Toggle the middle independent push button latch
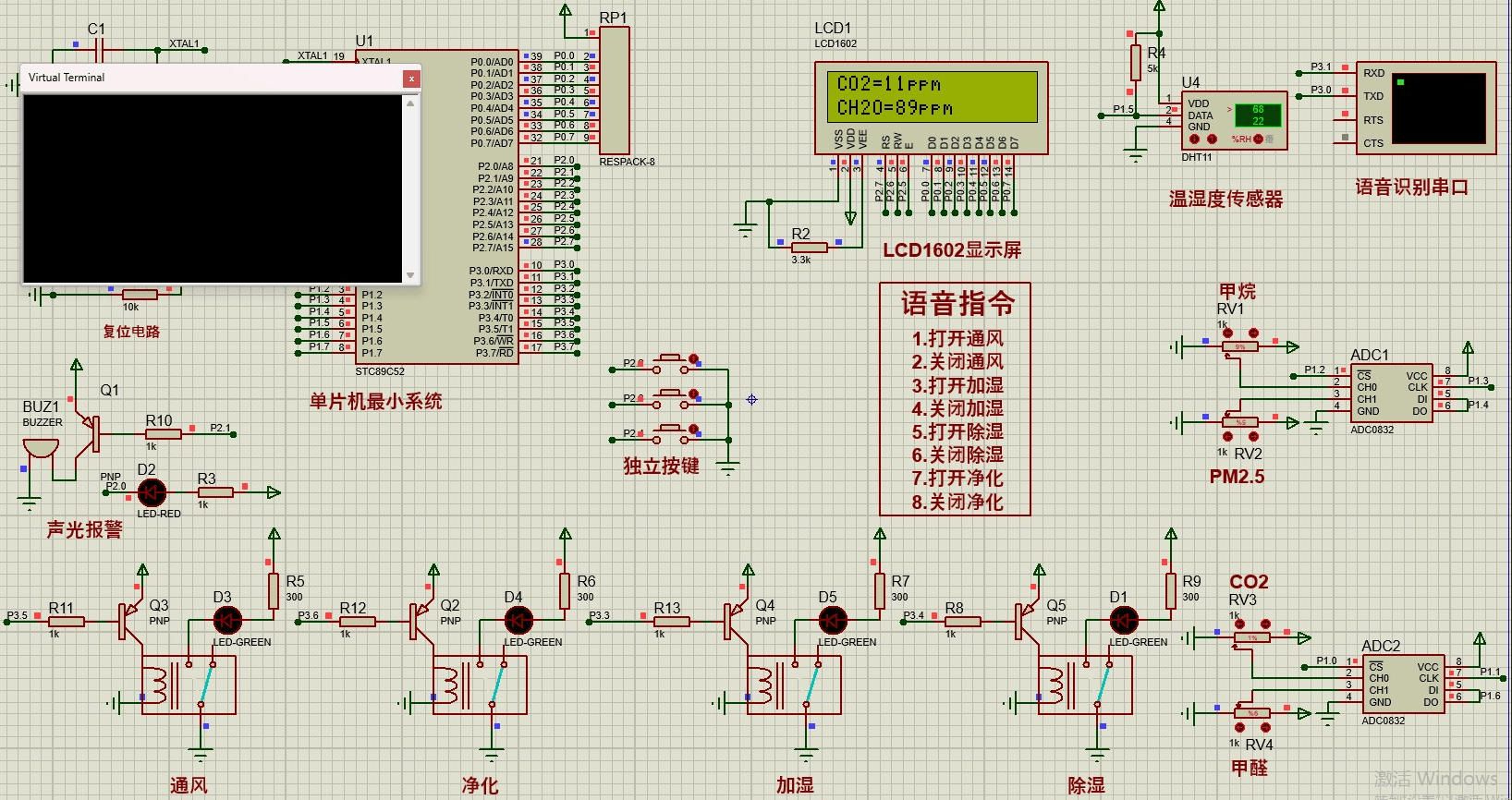 [693, 394]
